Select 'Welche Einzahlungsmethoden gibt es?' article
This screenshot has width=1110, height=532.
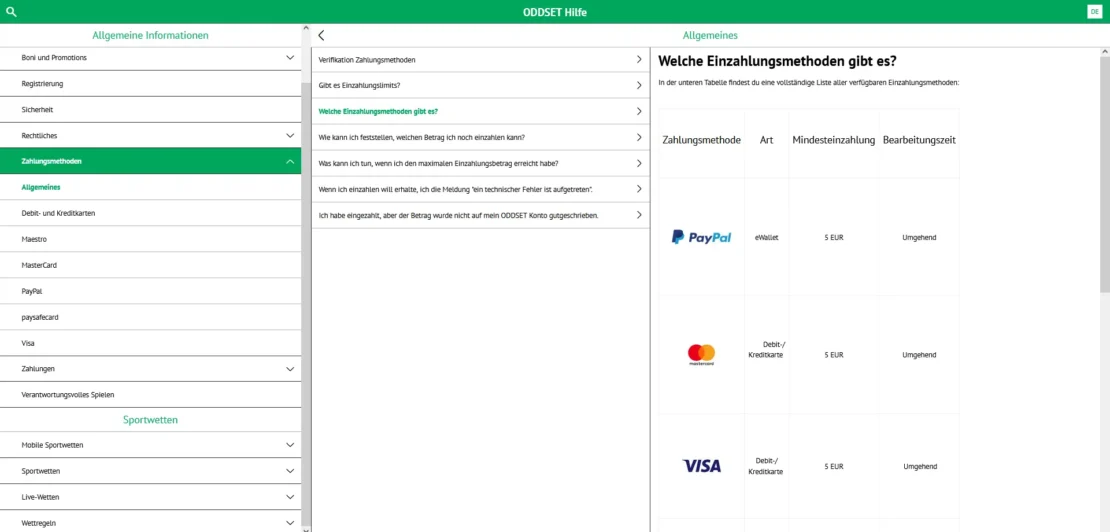pos(481,112)
